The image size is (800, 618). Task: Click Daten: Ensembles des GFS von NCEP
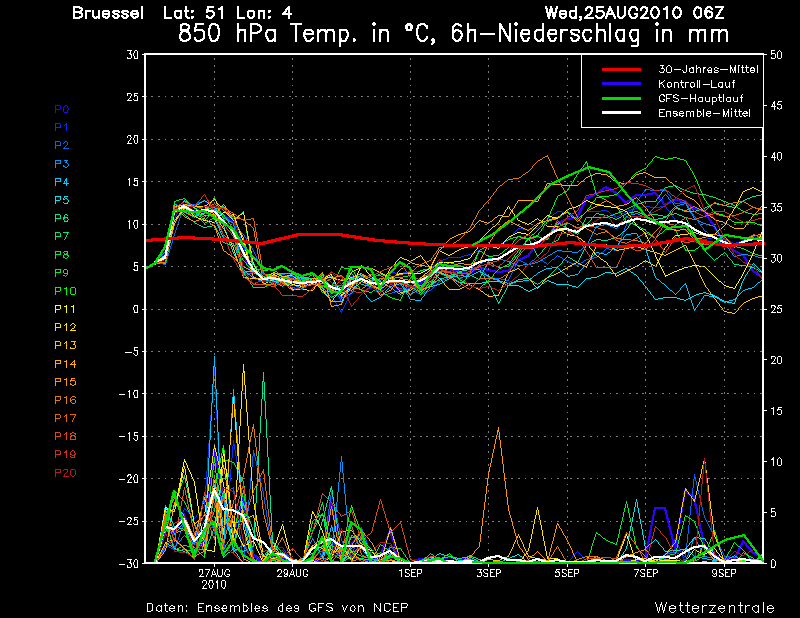pos(277,608)
